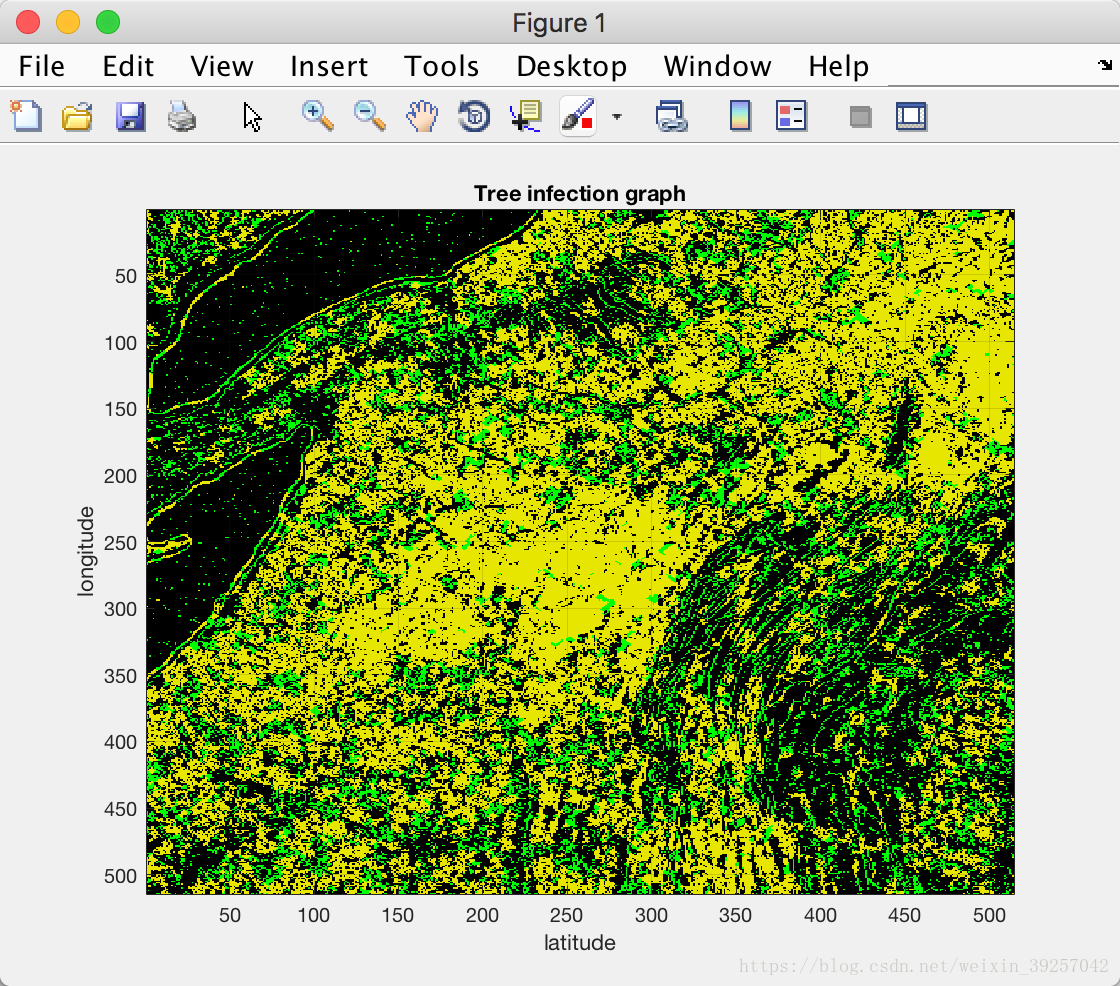Enable the Data Cursor tool
Image resolution: width=1120 pixels, height=986 pixels.
coord(526,116)
